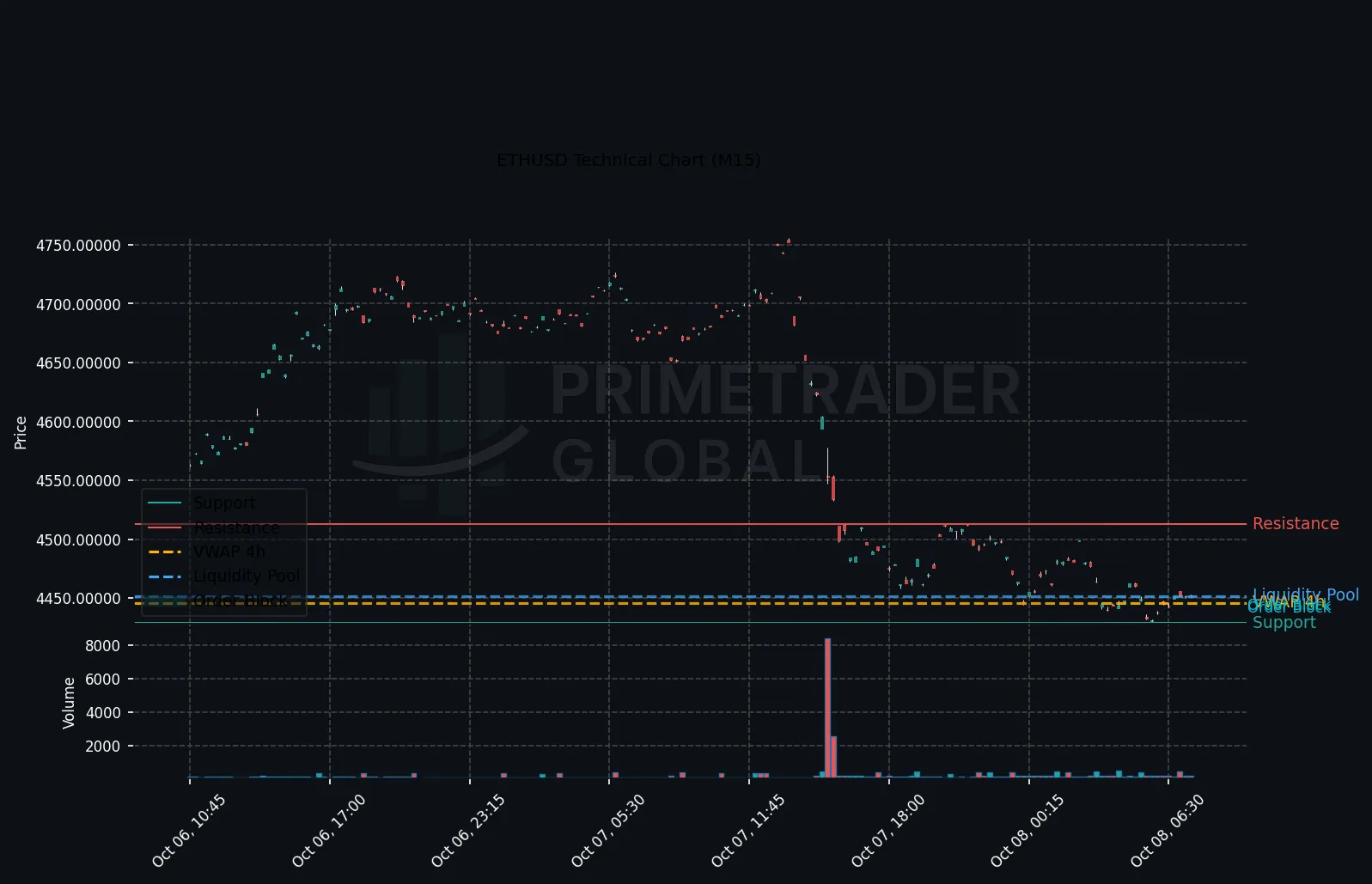Select the VWAP 4h legend entry

pyautogui.click(x=229, y=552)
